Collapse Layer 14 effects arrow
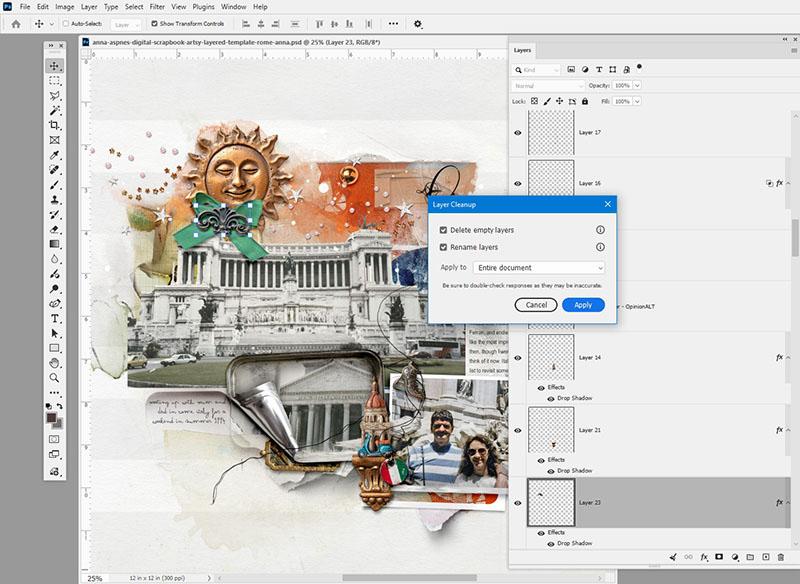800x584 pixels. [x=788, y=358]
